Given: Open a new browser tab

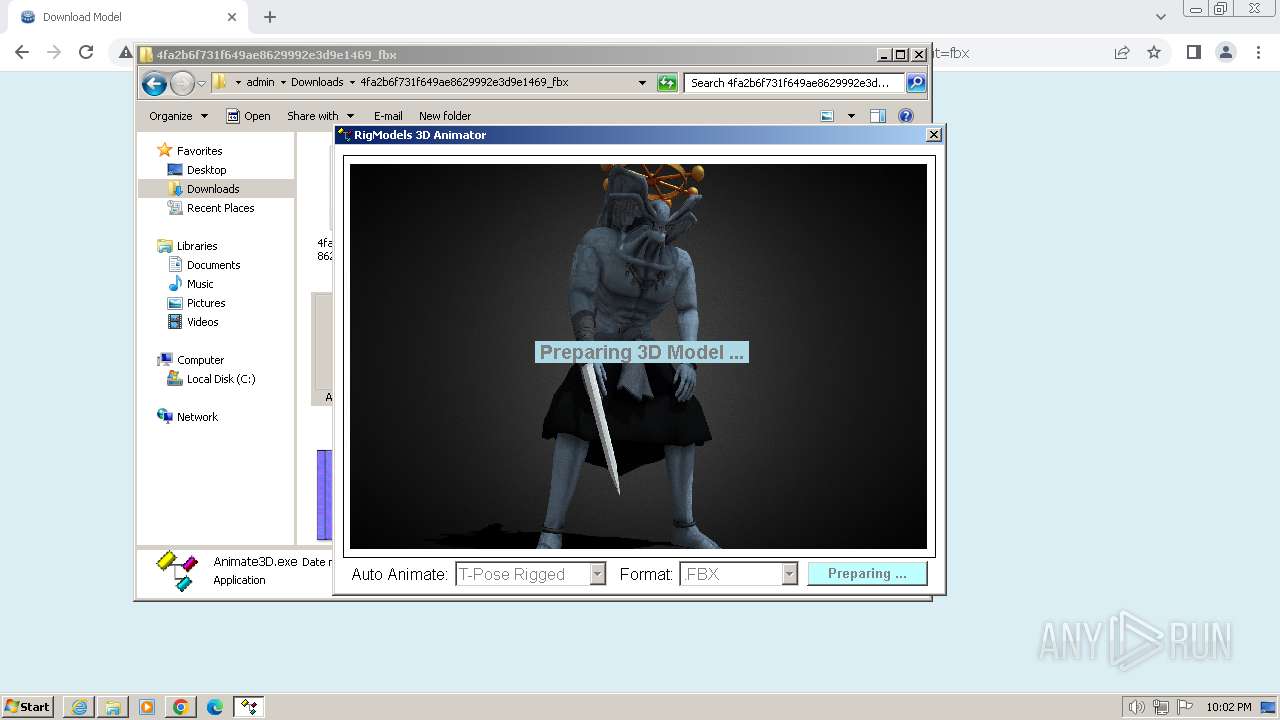Looking at the screenshot, I should (270, 17).
